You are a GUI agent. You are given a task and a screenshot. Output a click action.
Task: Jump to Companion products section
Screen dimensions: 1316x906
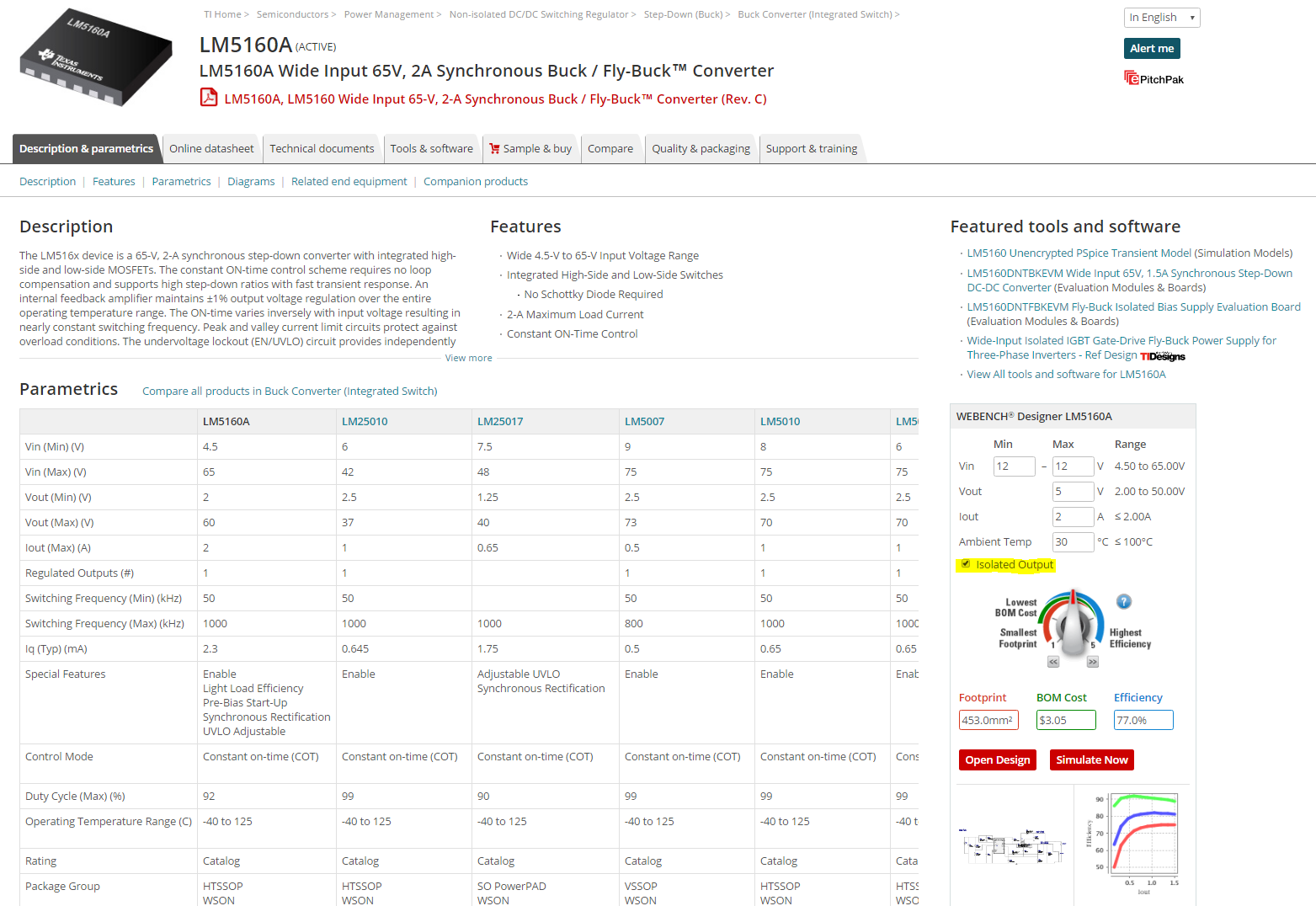coord(476,181)
